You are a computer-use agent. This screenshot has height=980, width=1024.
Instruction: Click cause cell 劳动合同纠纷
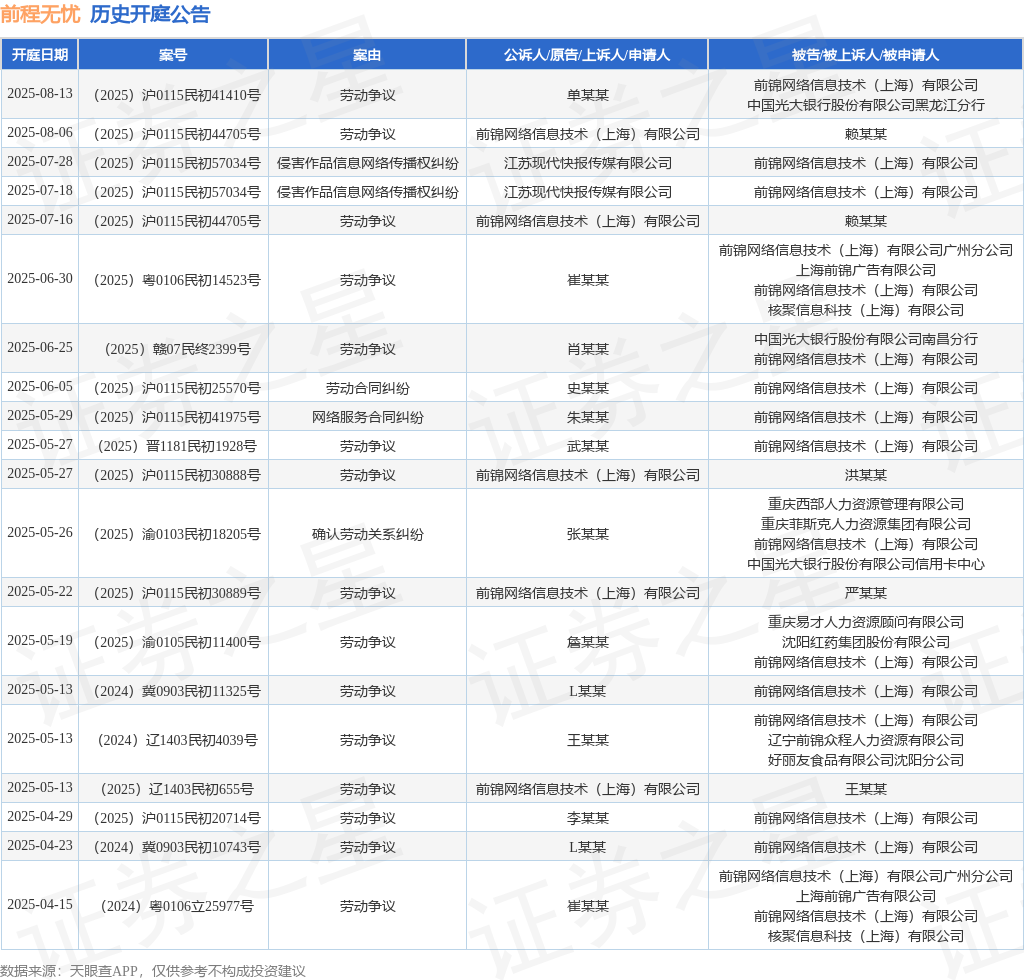pos(368,388)
